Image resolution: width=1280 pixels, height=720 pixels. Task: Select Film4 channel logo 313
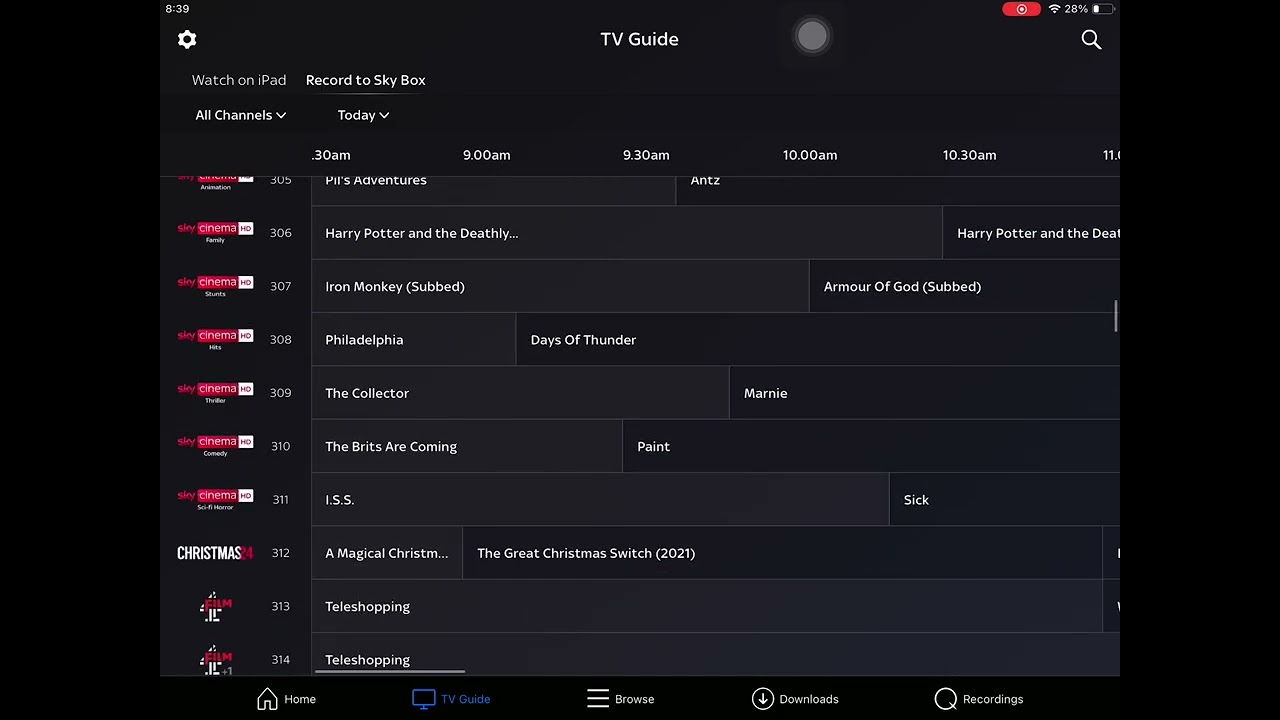coord(215,606)
